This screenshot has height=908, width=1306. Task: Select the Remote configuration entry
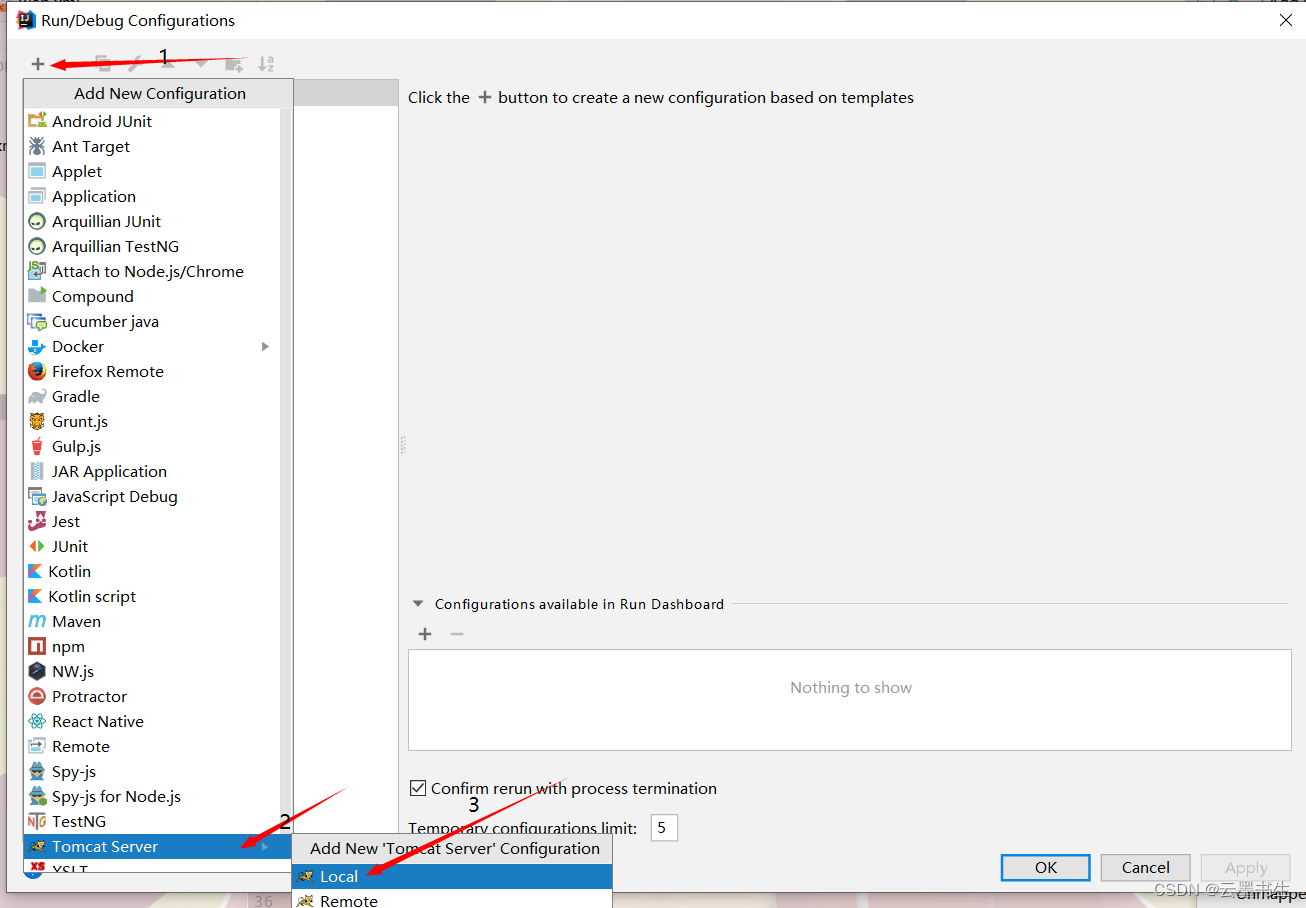pyautogui.click(x=152, y=746)
